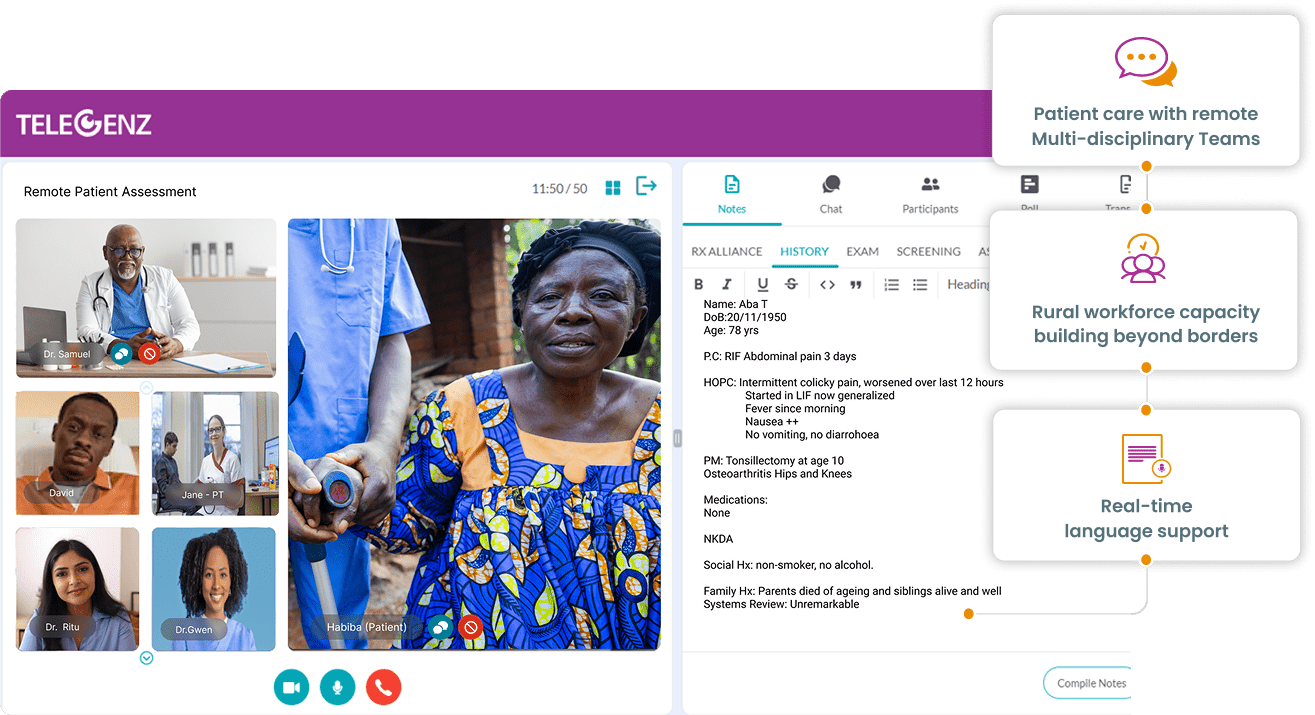
Task: Open chat with Habiba (Patient)
Action: 440,627
